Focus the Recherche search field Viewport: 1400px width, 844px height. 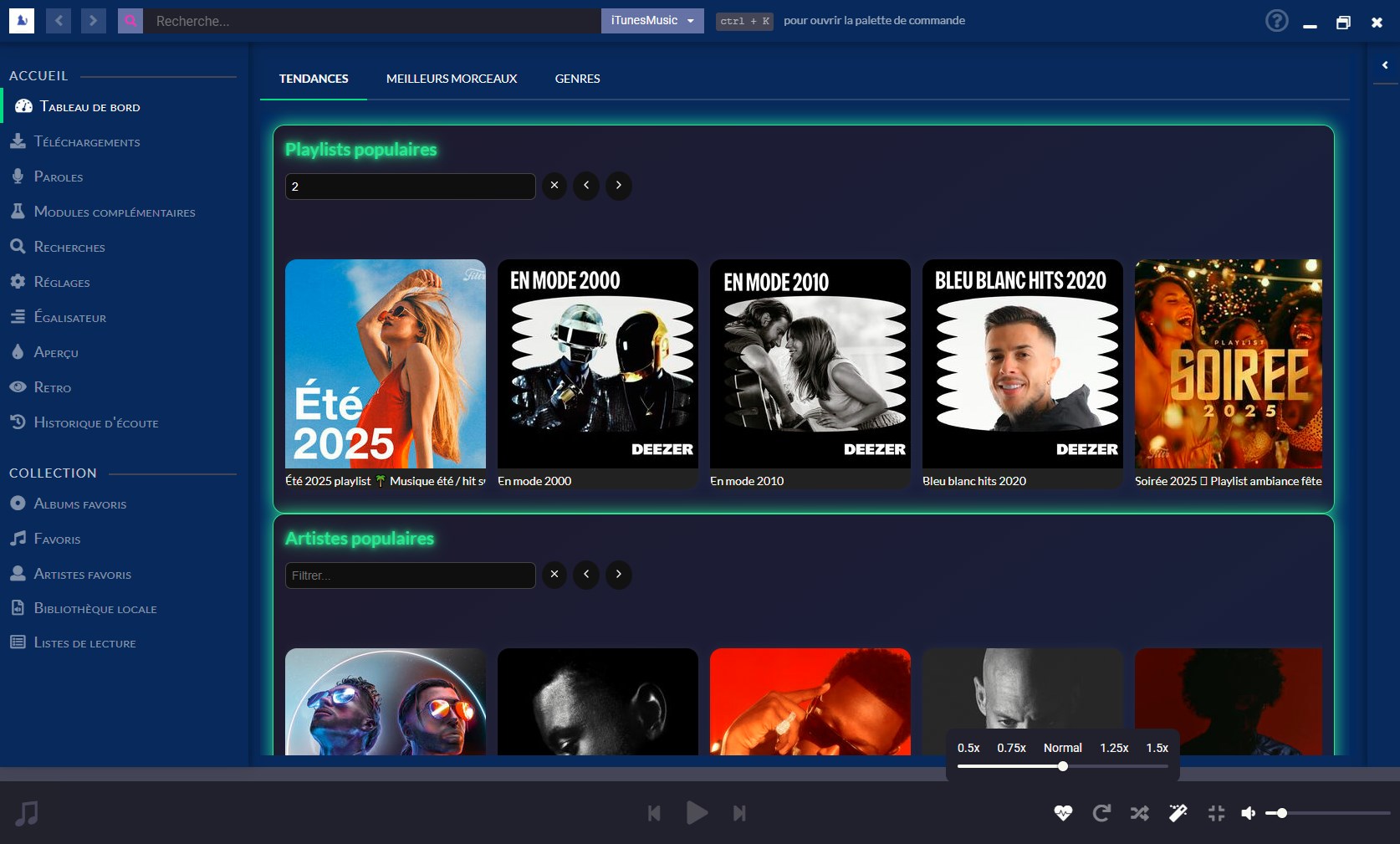373,21
